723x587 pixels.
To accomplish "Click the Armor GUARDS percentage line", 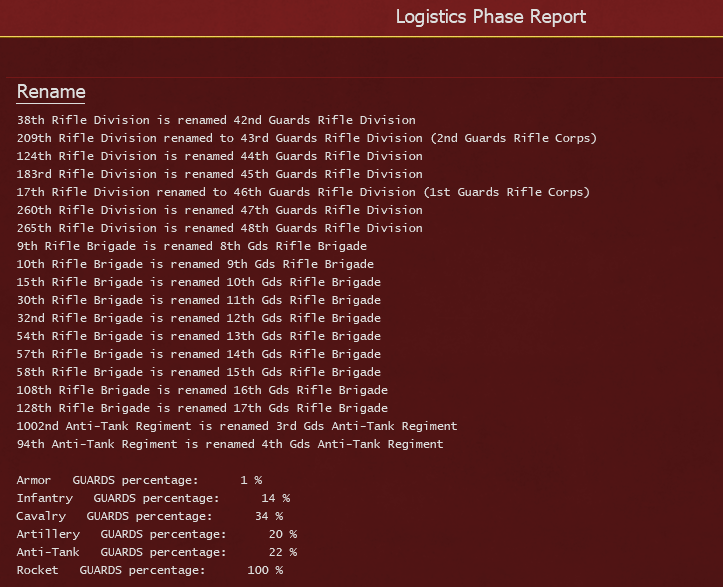I will click(139, 480).
